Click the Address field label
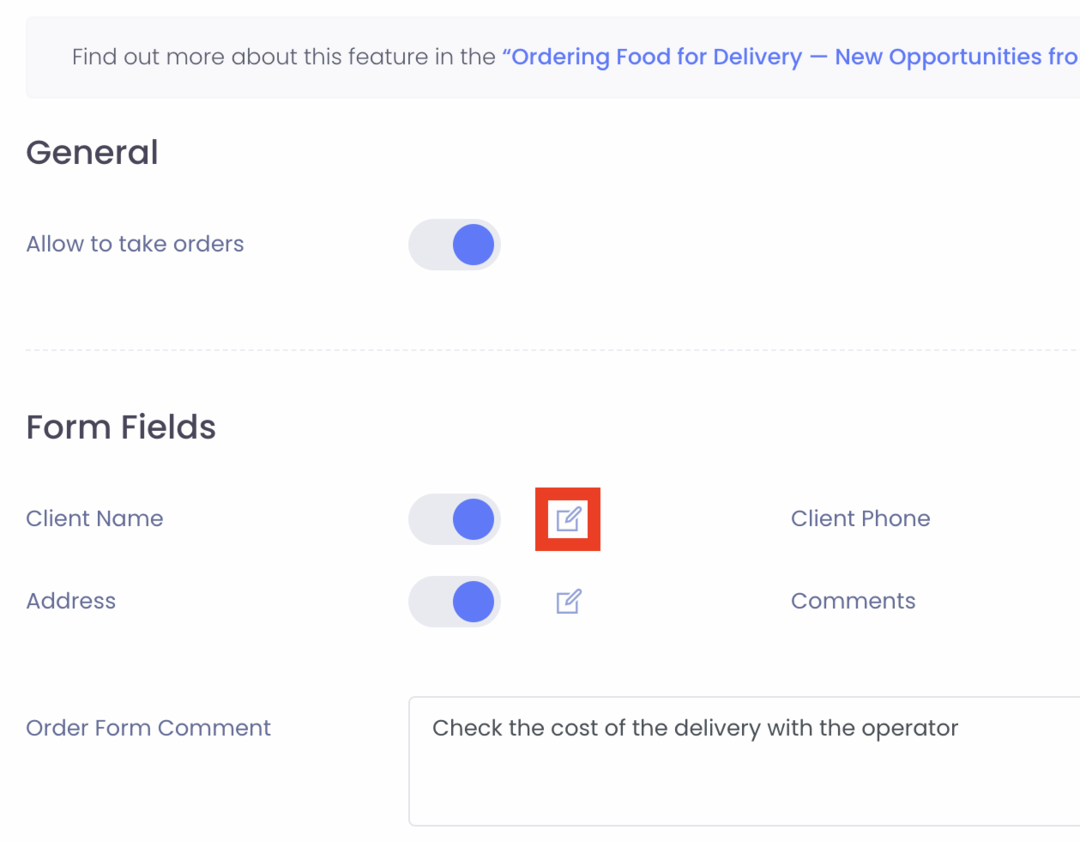The height and width of the screenshot is (842, 1080). (x=71, y=601)
